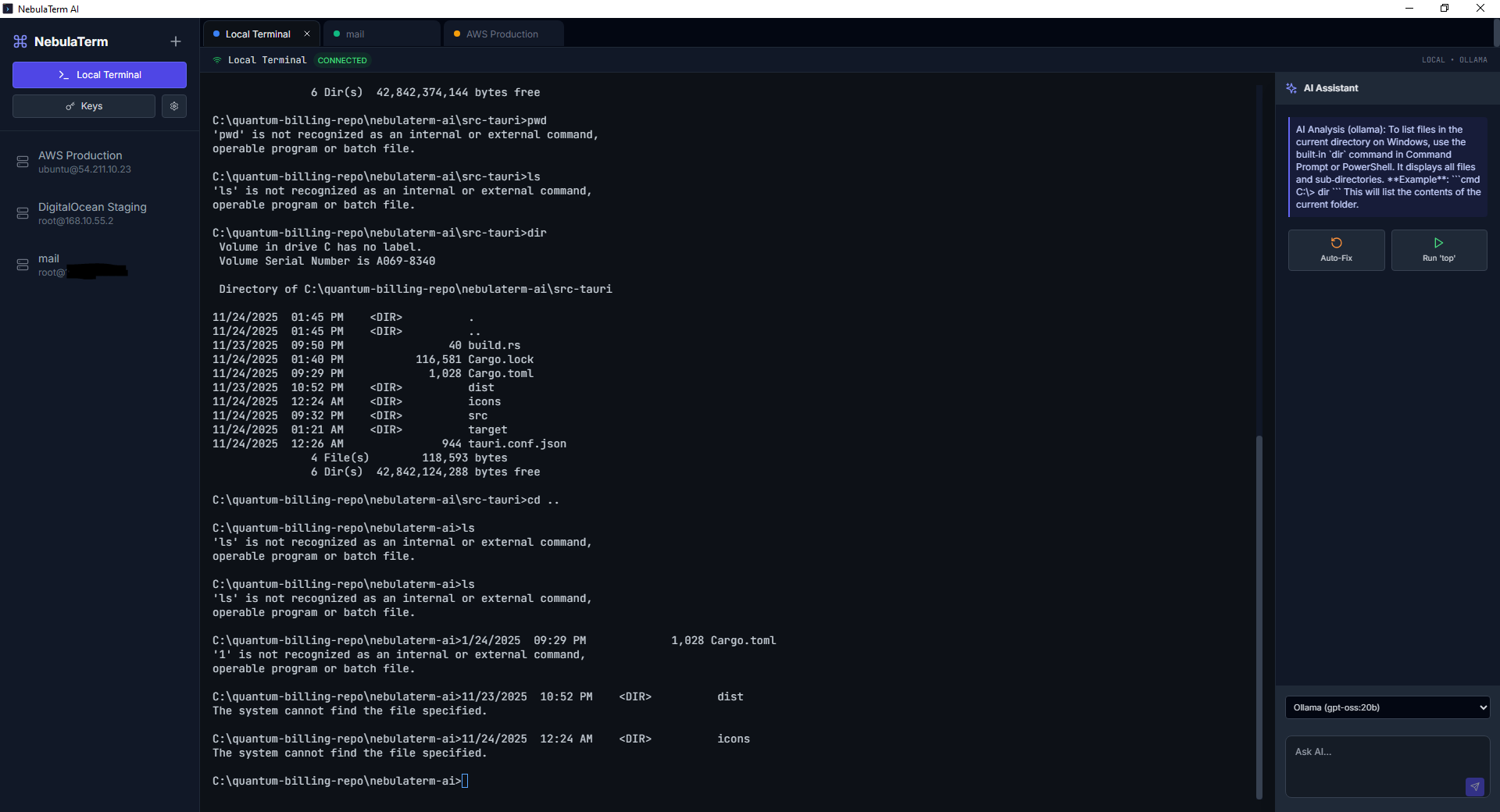Click the terminal vertical scrollbar thumb
This screenshot has height=812, width=1500.
[x=1259, y=617]
